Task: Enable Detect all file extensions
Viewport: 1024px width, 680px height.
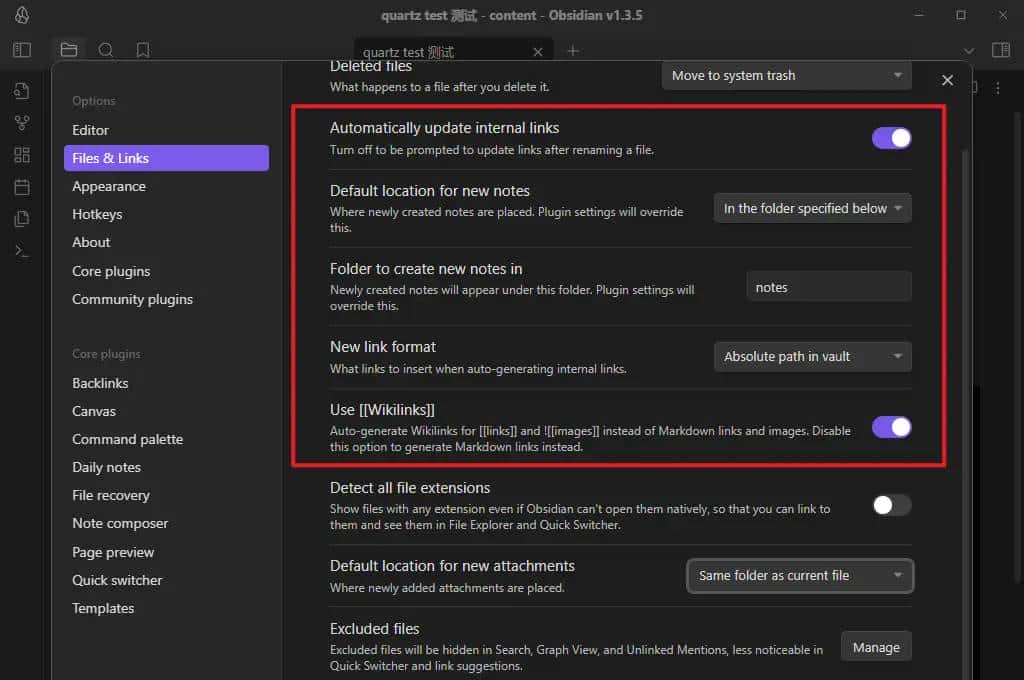Action: pos(891,505)
